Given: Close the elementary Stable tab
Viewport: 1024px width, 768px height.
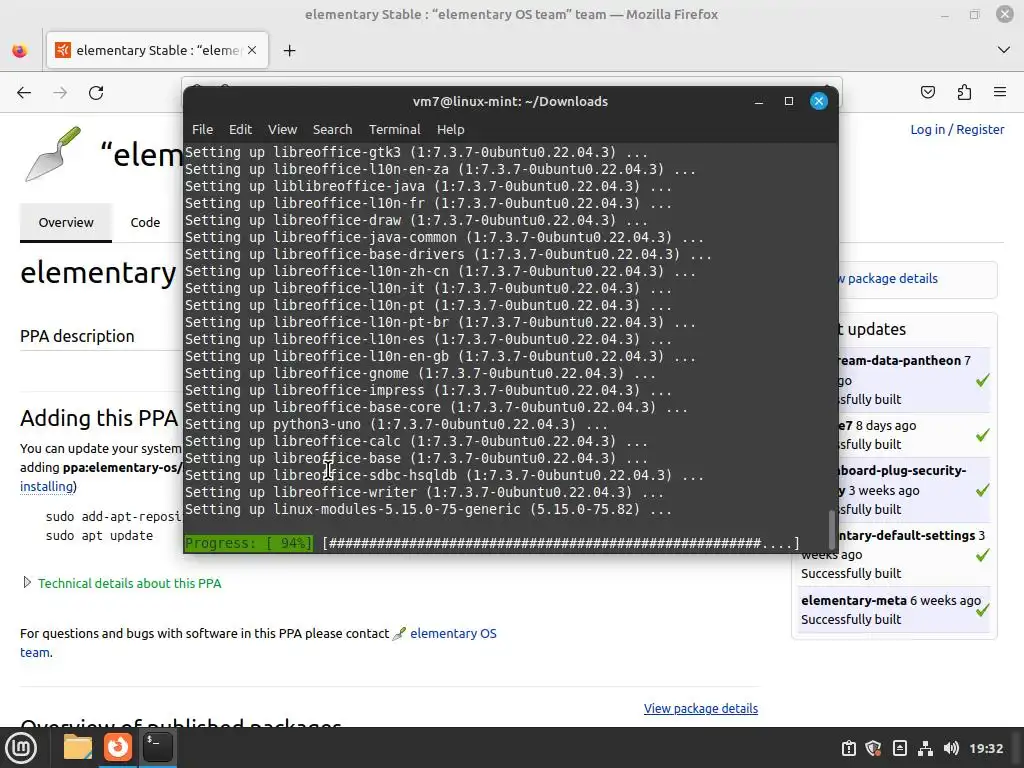Looking at the screenshot, I should click(x=252, y=50).
